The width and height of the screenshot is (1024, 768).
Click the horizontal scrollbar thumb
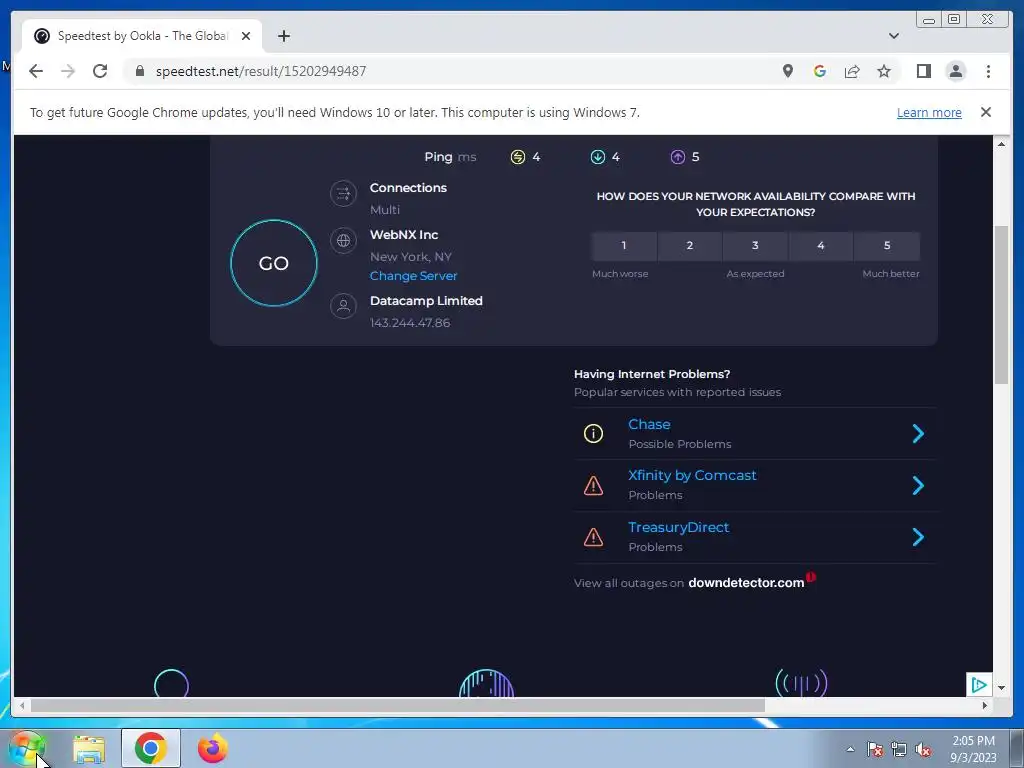(398, 705)
